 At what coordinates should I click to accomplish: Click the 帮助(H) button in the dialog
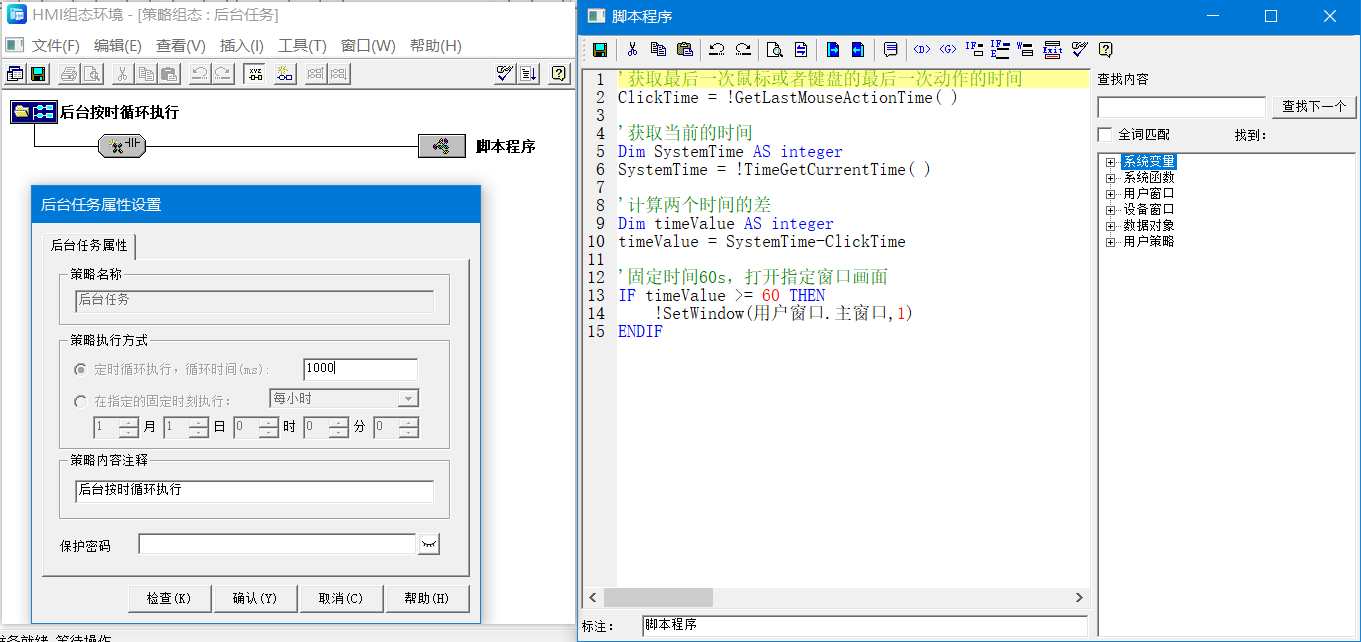pos(427,598)
